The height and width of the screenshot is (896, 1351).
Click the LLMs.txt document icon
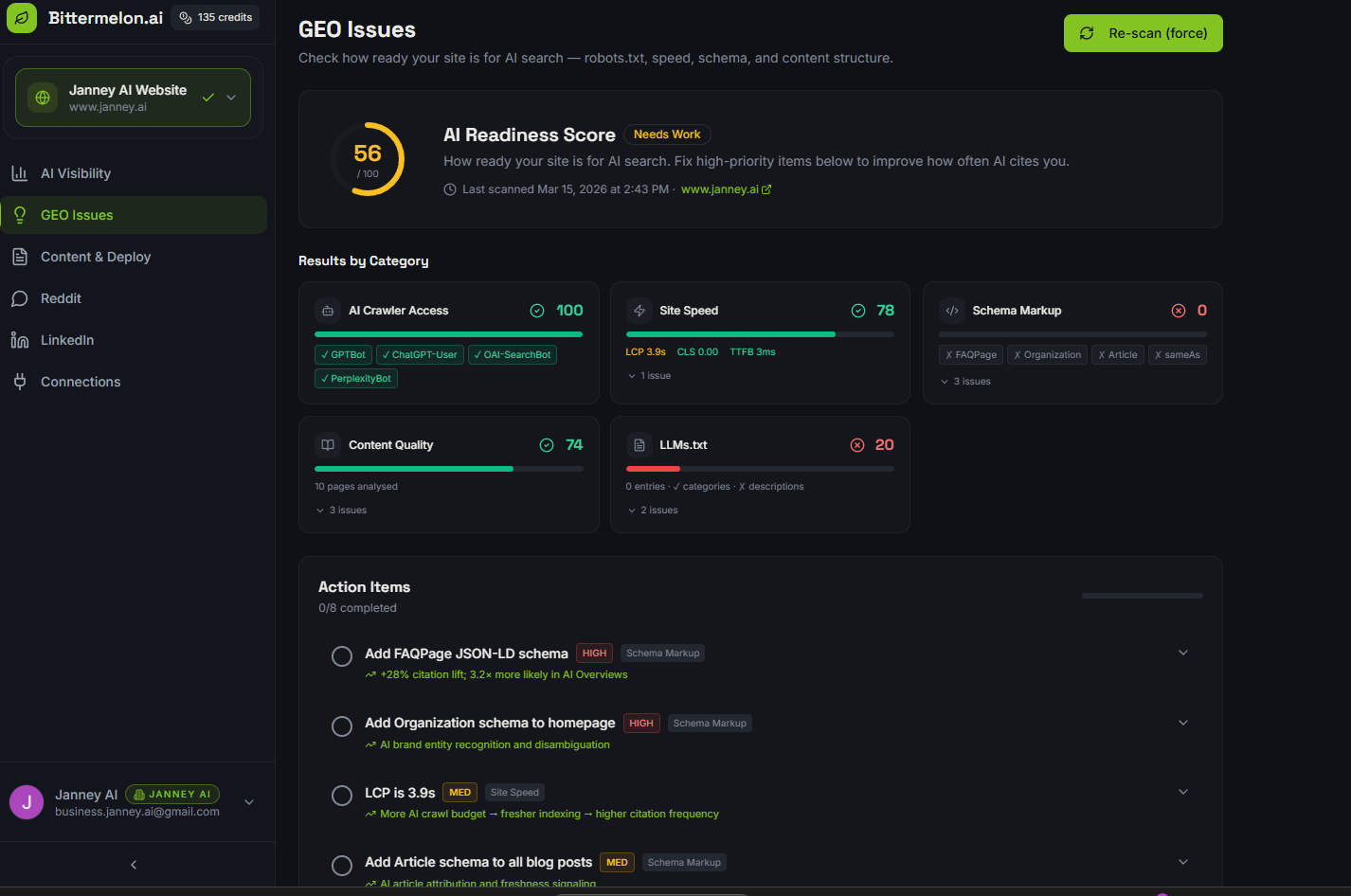[x=639, y=445]
